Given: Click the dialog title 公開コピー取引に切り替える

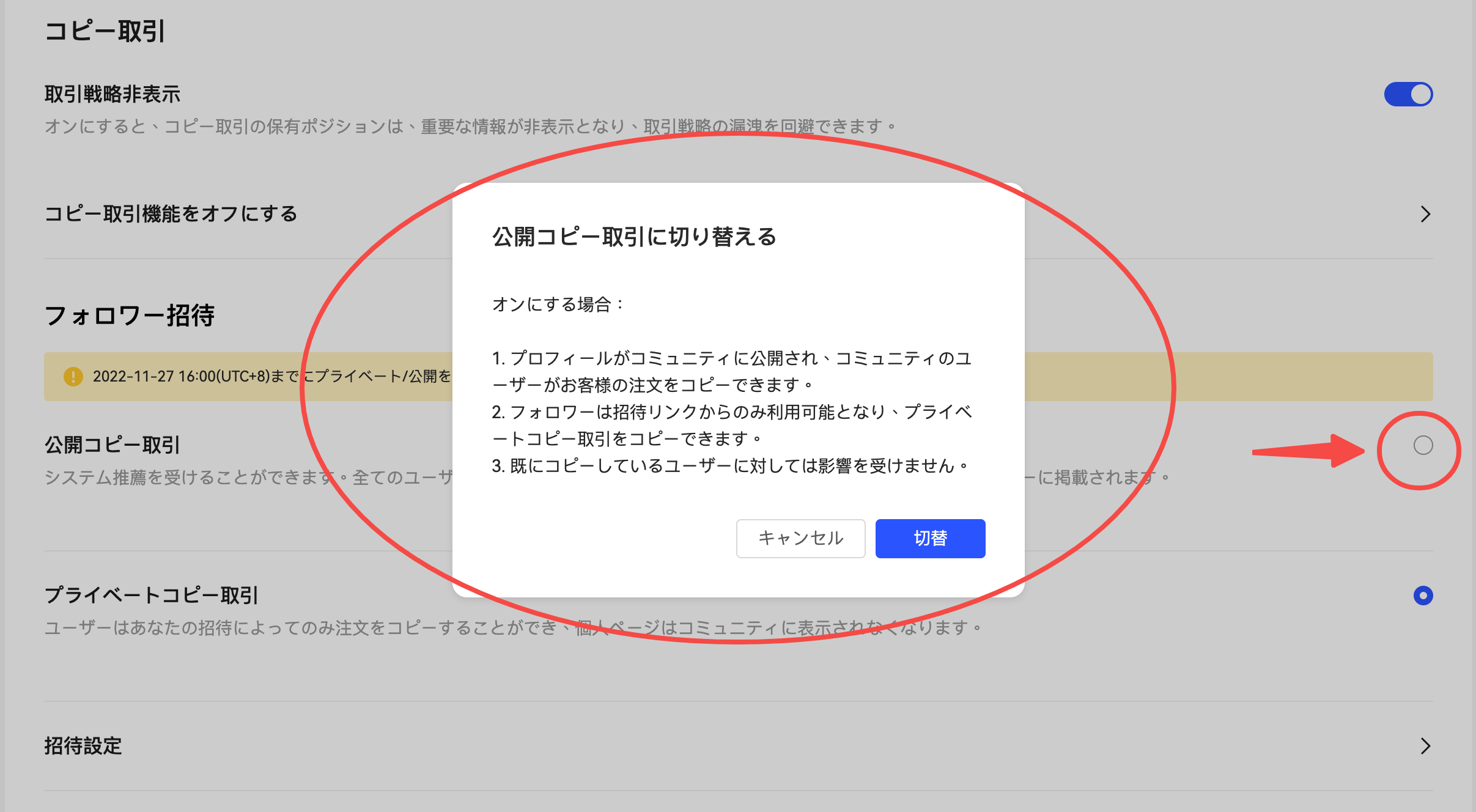Looking at the screenshot, I should coord(634,237).
